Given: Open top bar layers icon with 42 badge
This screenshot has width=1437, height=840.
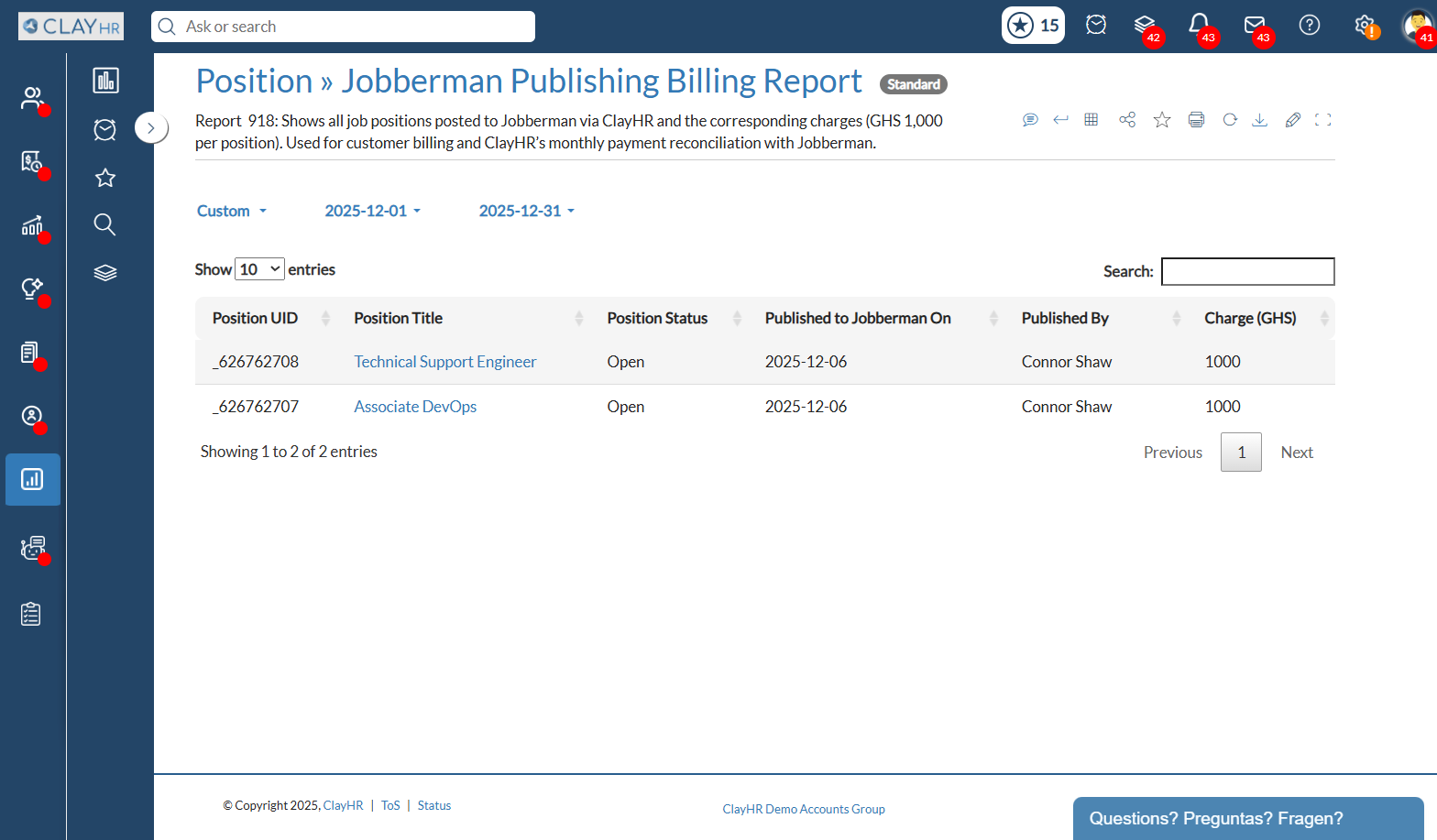Looking at the screenshot, I should click(1145, 25).
